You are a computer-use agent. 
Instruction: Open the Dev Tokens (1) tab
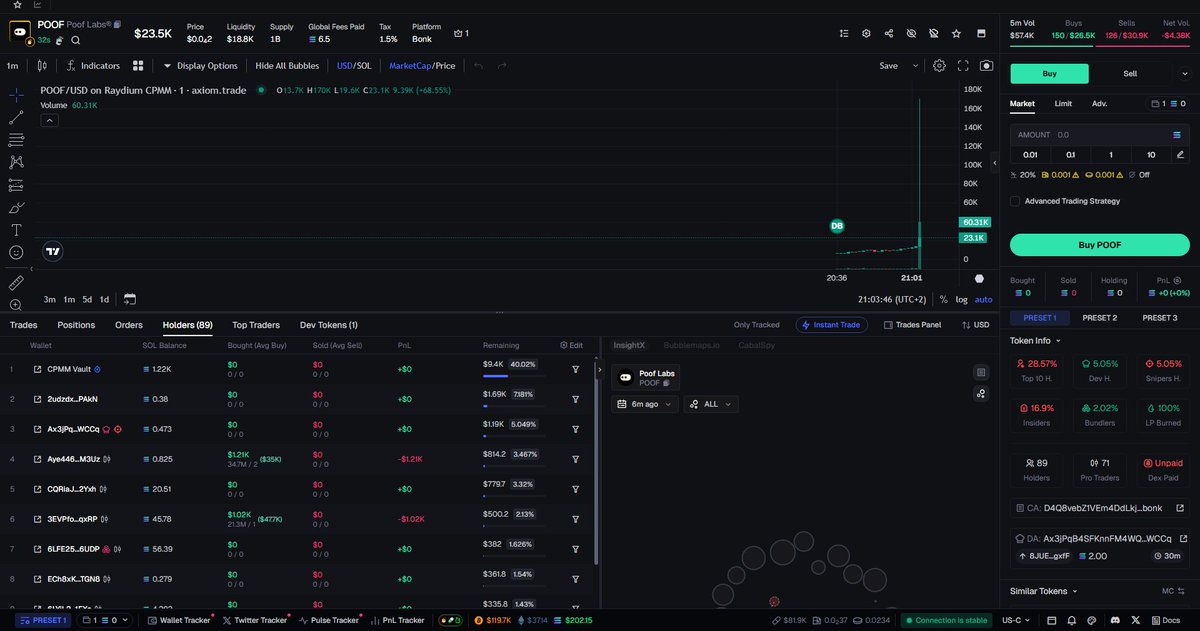328,325
